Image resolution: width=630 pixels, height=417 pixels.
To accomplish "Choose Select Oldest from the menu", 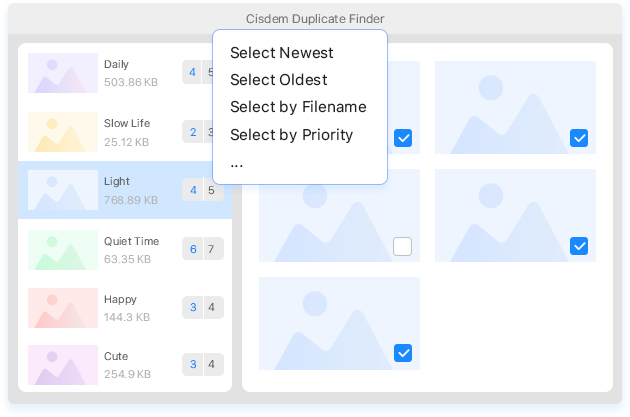I will (279, 80).
